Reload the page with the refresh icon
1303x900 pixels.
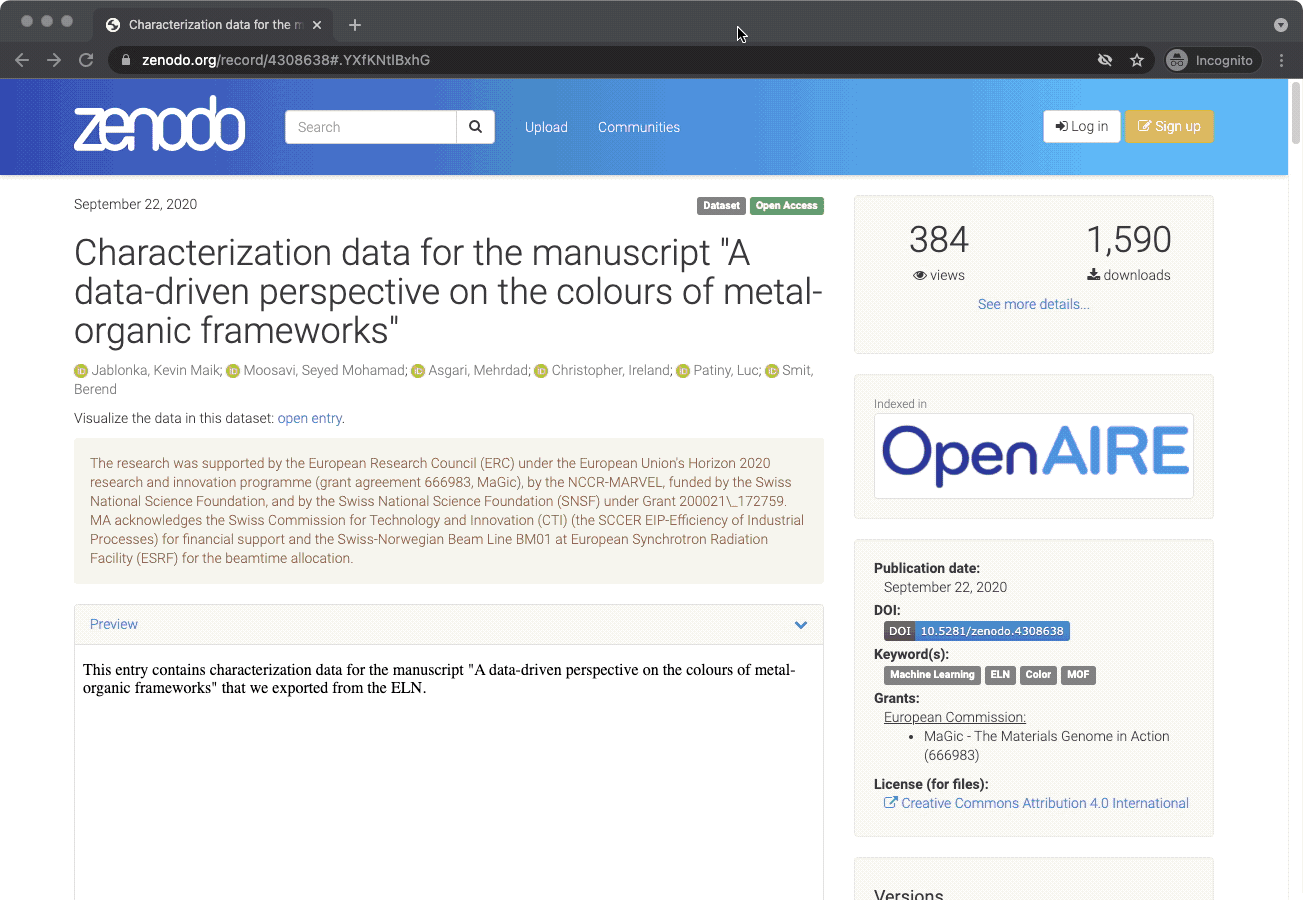[86, 60]
